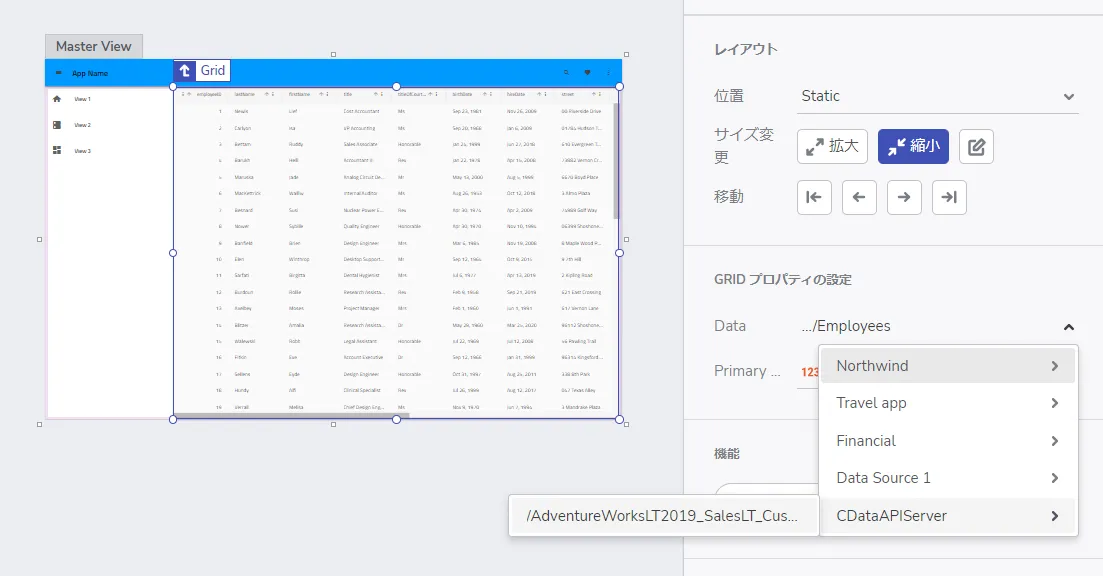Click the move left arrow button
The image size is (1103, 576).
point(859,198)
